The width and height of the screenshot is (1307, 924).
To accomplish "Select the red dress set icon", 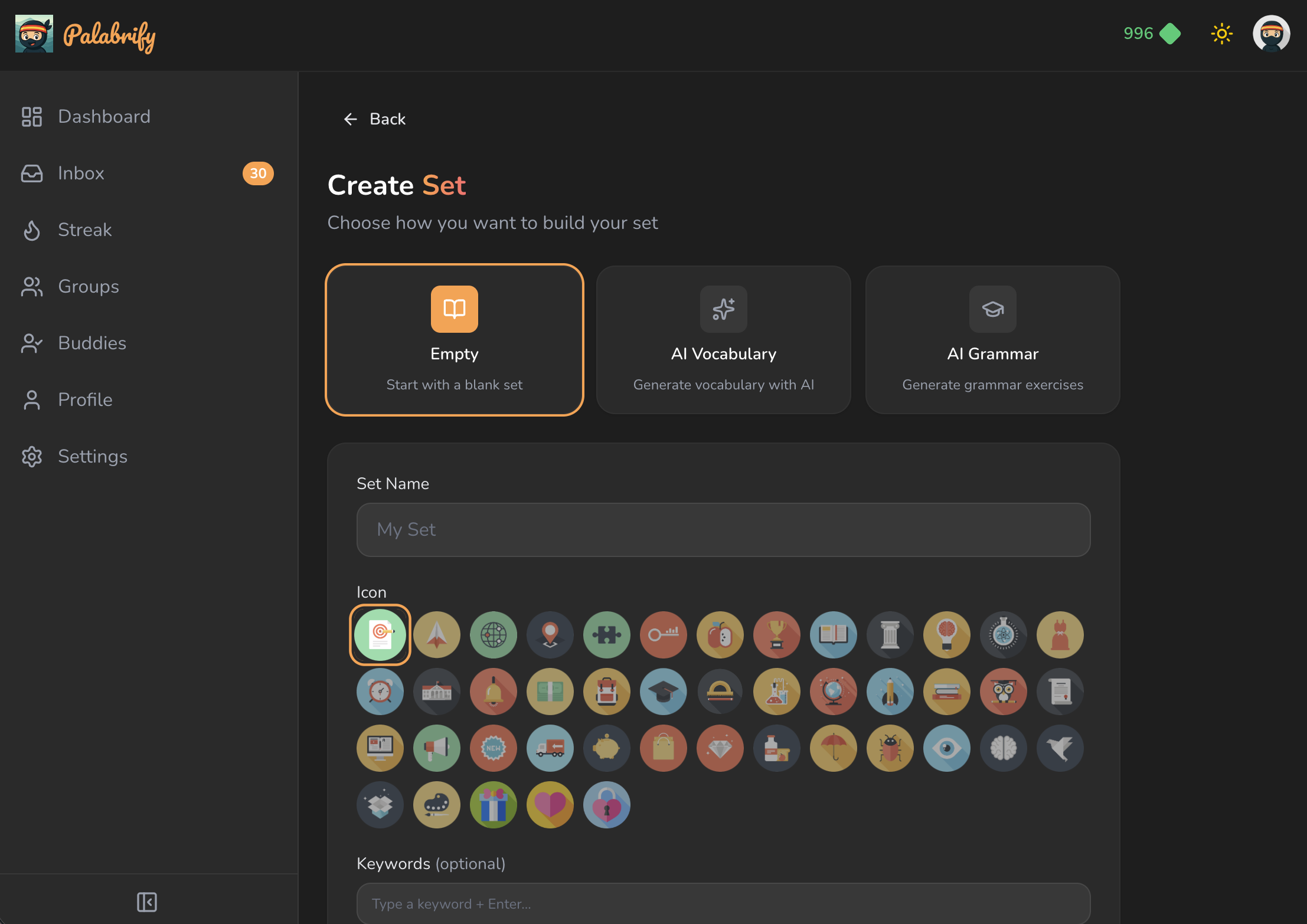I will [1060, 635].
